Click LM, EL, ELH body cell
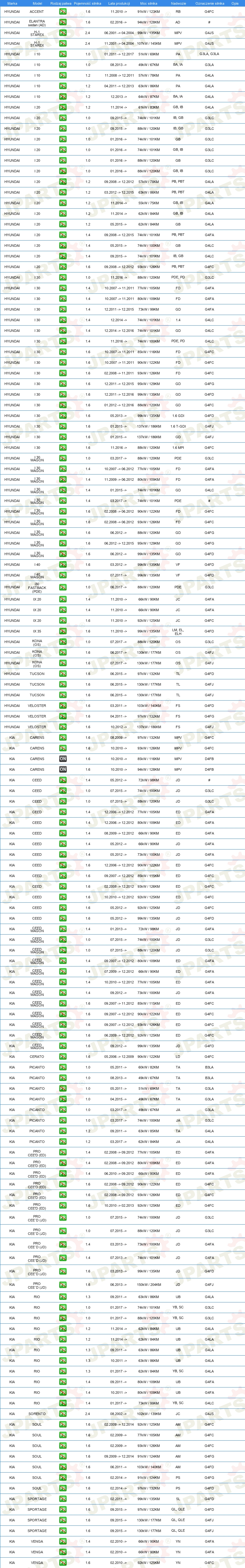Screen dimensions: 245x1568 click(x=178, y=632)
